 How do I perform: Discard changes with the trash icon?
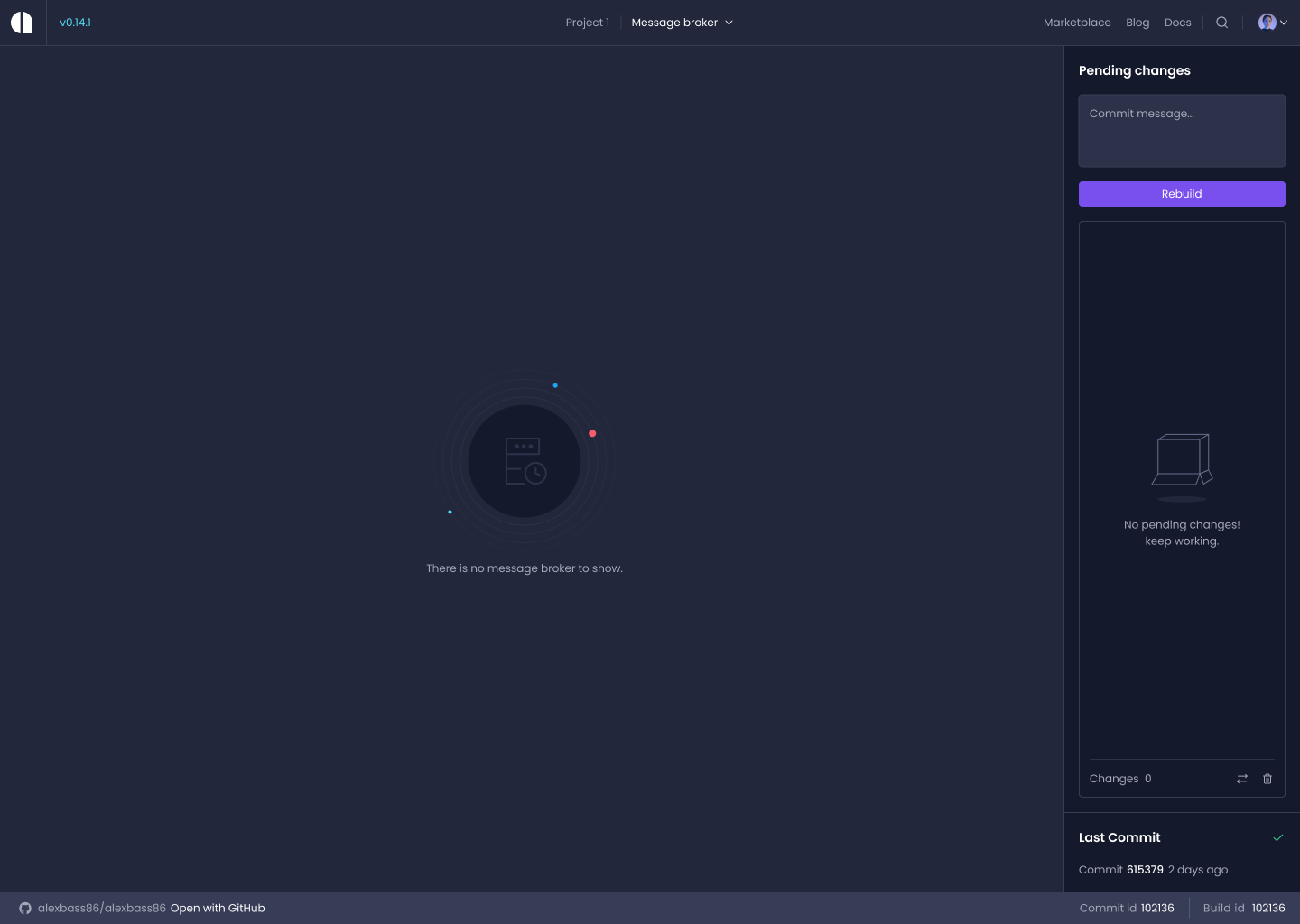(1267, 778)
